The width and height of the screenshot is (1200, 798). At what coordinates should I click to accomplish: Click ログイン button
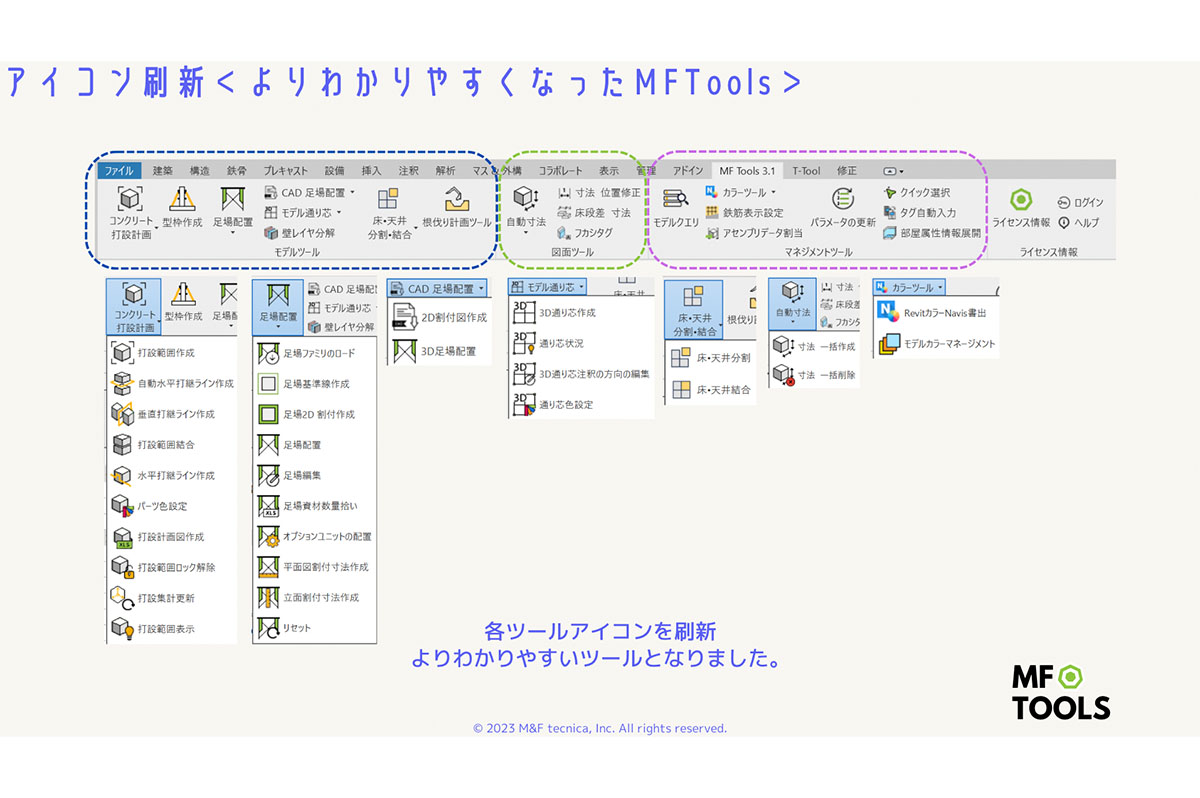coord(1081,202)
